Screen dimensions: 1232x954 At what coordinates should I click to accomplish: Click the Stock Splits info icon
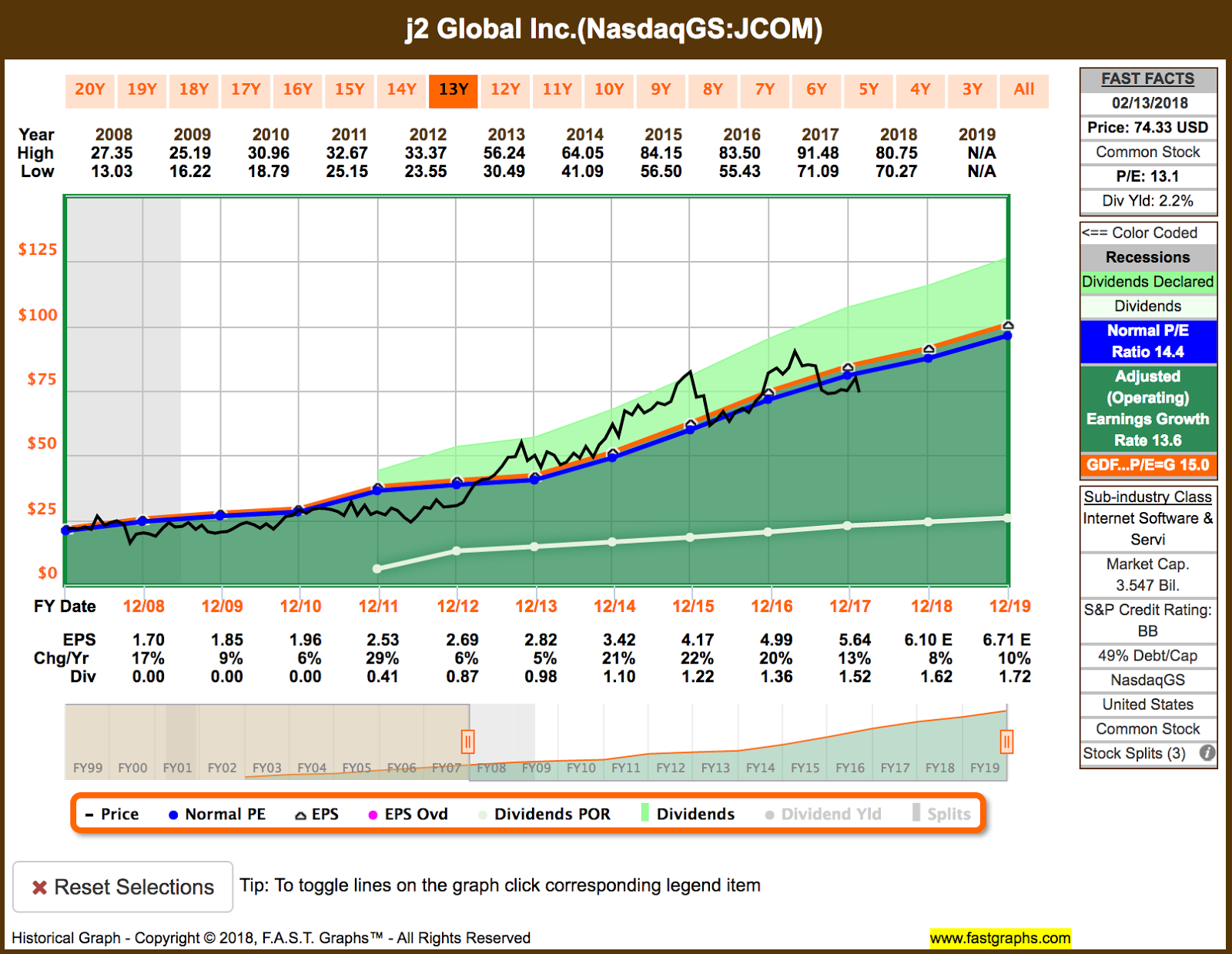[1207, 753]
